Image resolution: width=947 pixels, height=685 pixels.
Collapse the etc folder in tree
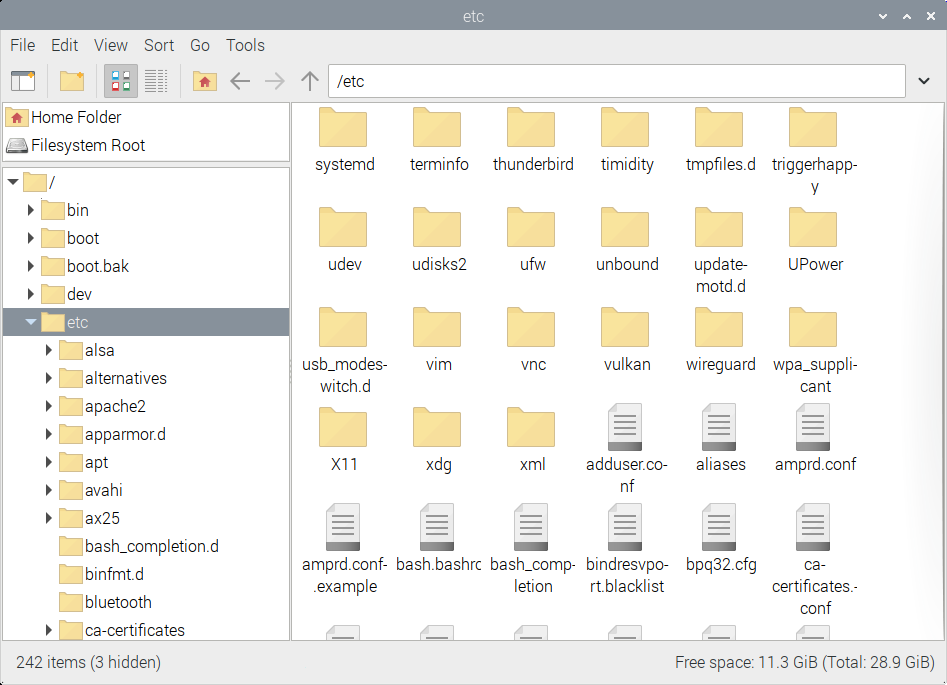(31, 322)
